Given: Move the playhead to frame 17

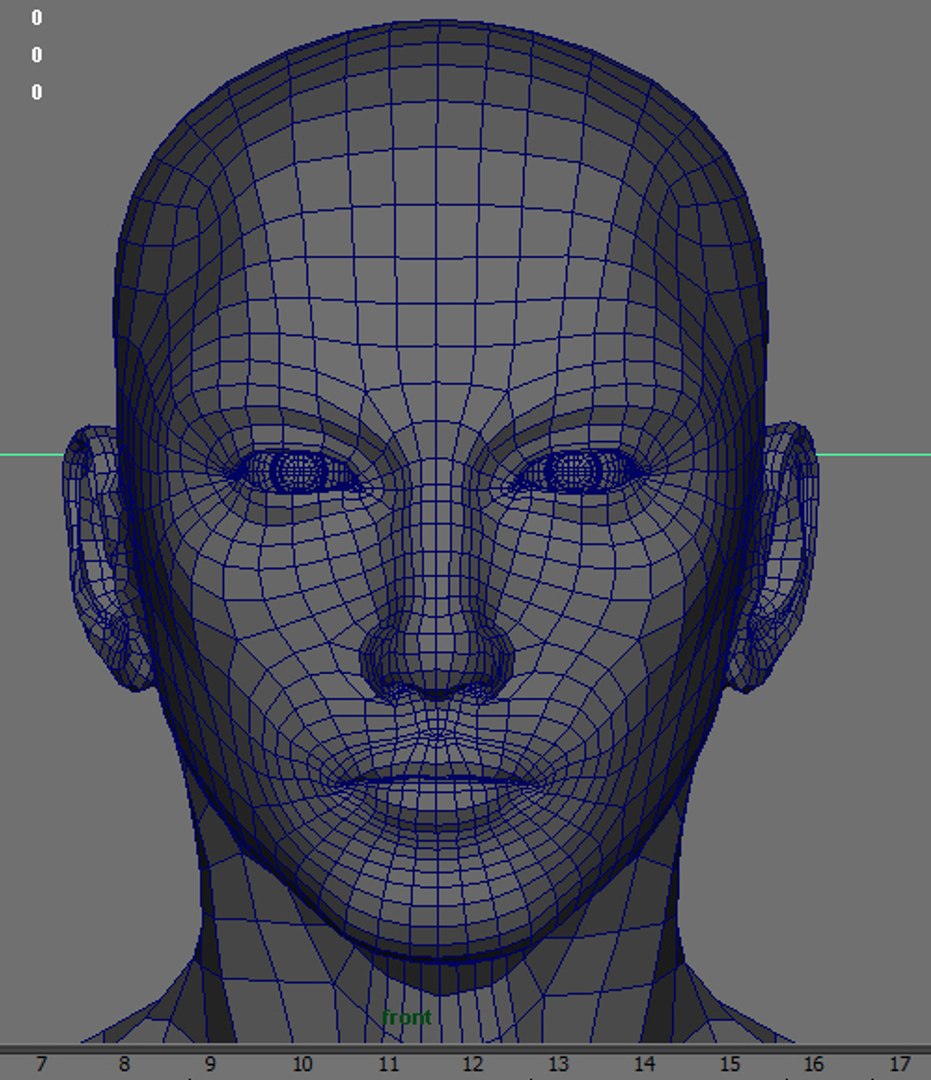Looking at the screenshot, I should point(899,1064).
